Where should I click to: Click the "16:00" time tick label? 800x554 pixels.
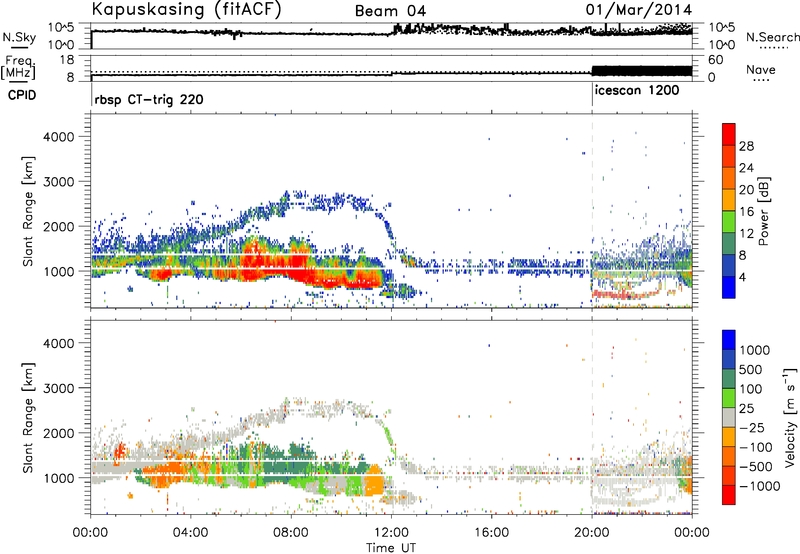pyautogui.click(x=491, y=533)
